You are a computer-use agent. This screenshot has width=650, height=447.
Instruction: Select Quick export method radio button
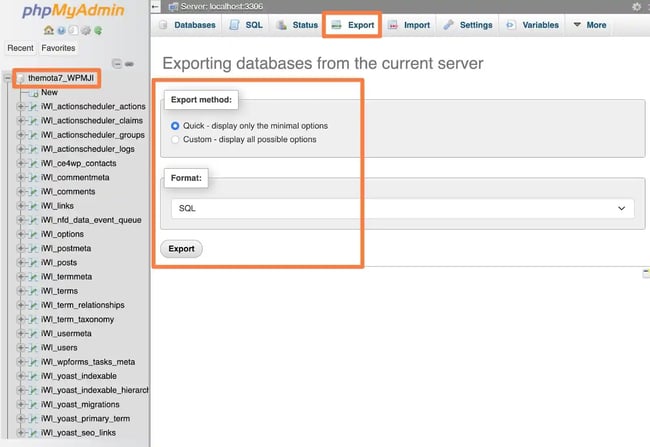(x=175, y=126)
